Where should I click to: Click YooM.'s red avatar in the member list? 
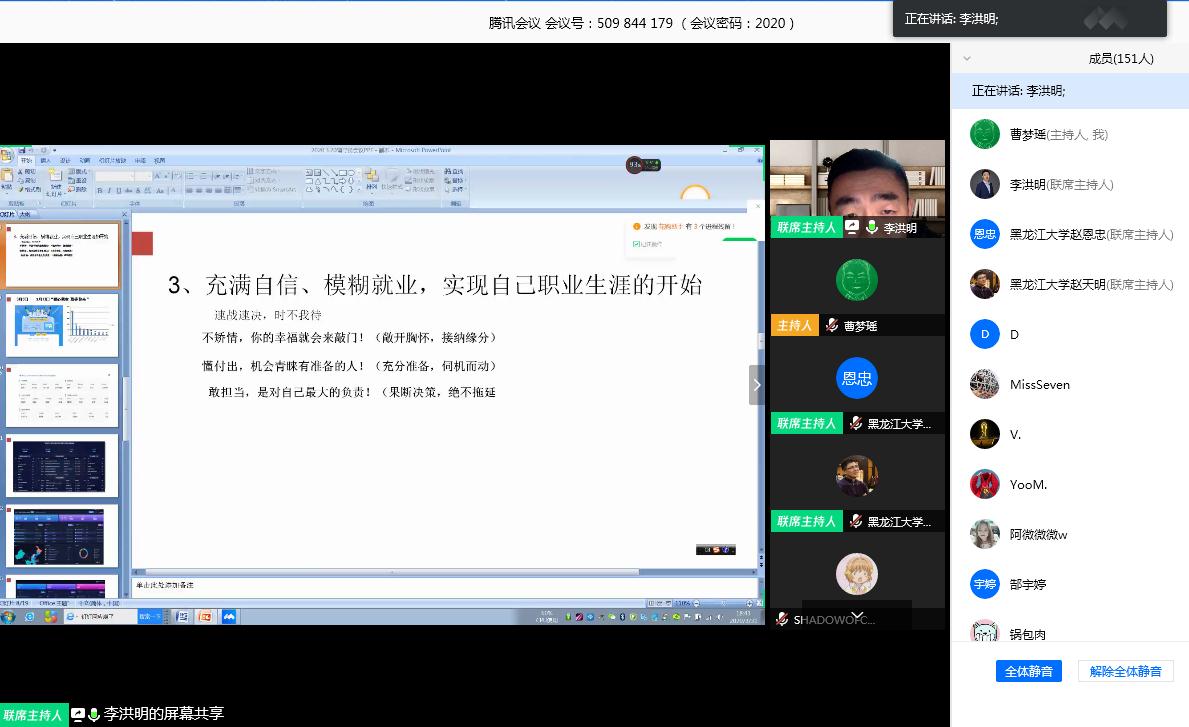[985, 484]
